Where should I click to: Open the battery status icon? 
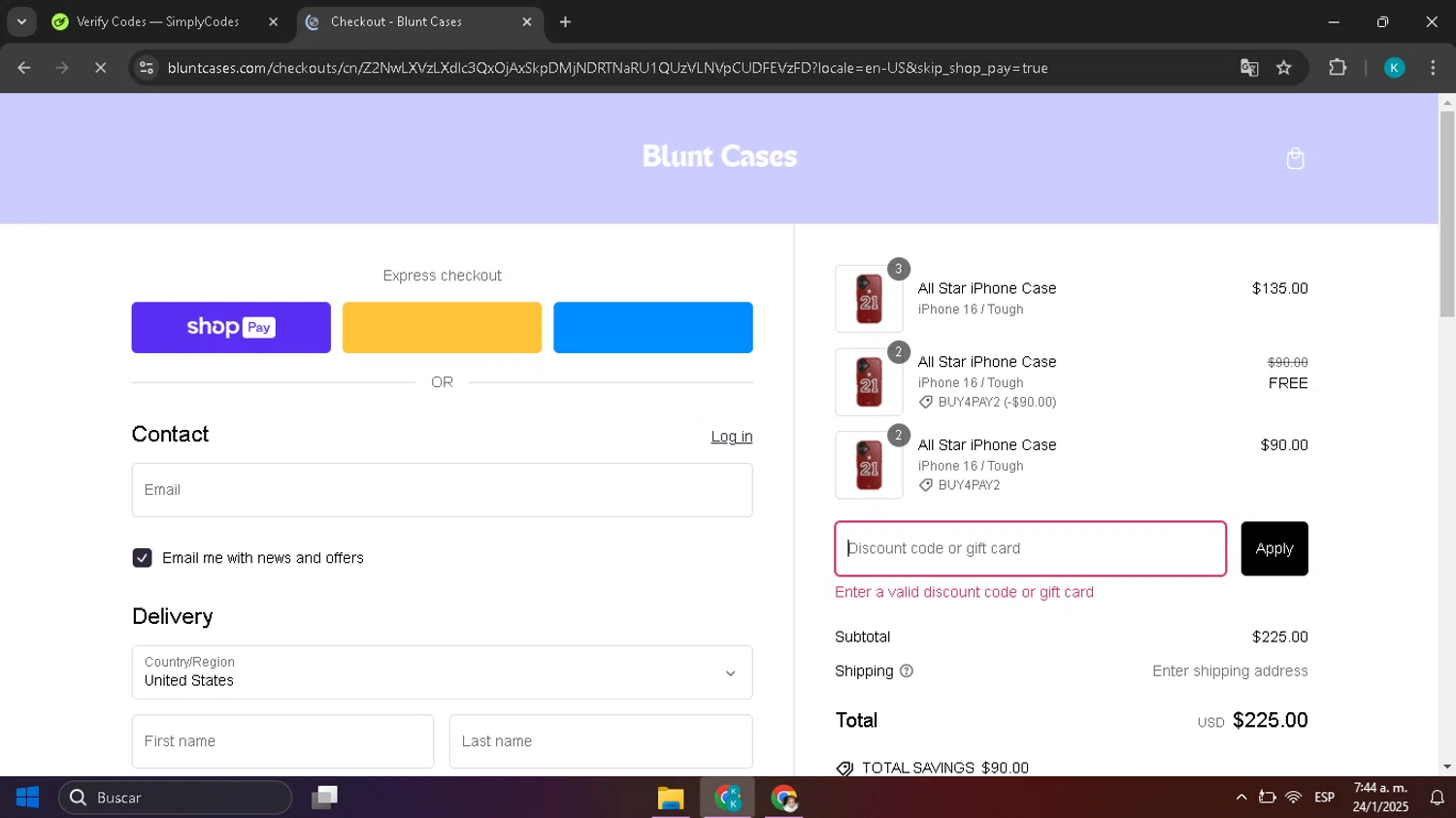(x=1267, y=798)
